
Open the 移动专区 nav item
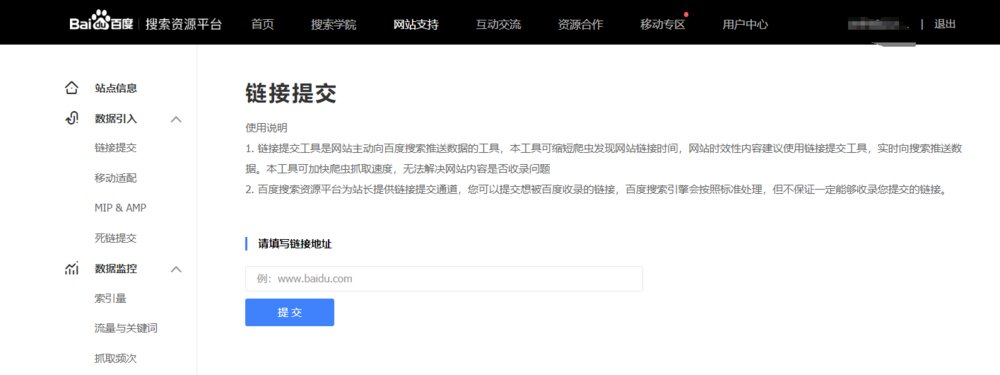662,25
